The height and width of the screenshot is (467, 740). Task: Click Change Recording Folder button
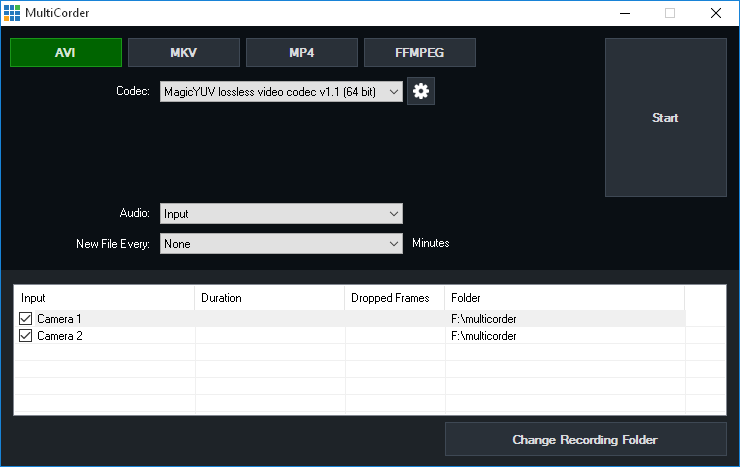(585, 439)
